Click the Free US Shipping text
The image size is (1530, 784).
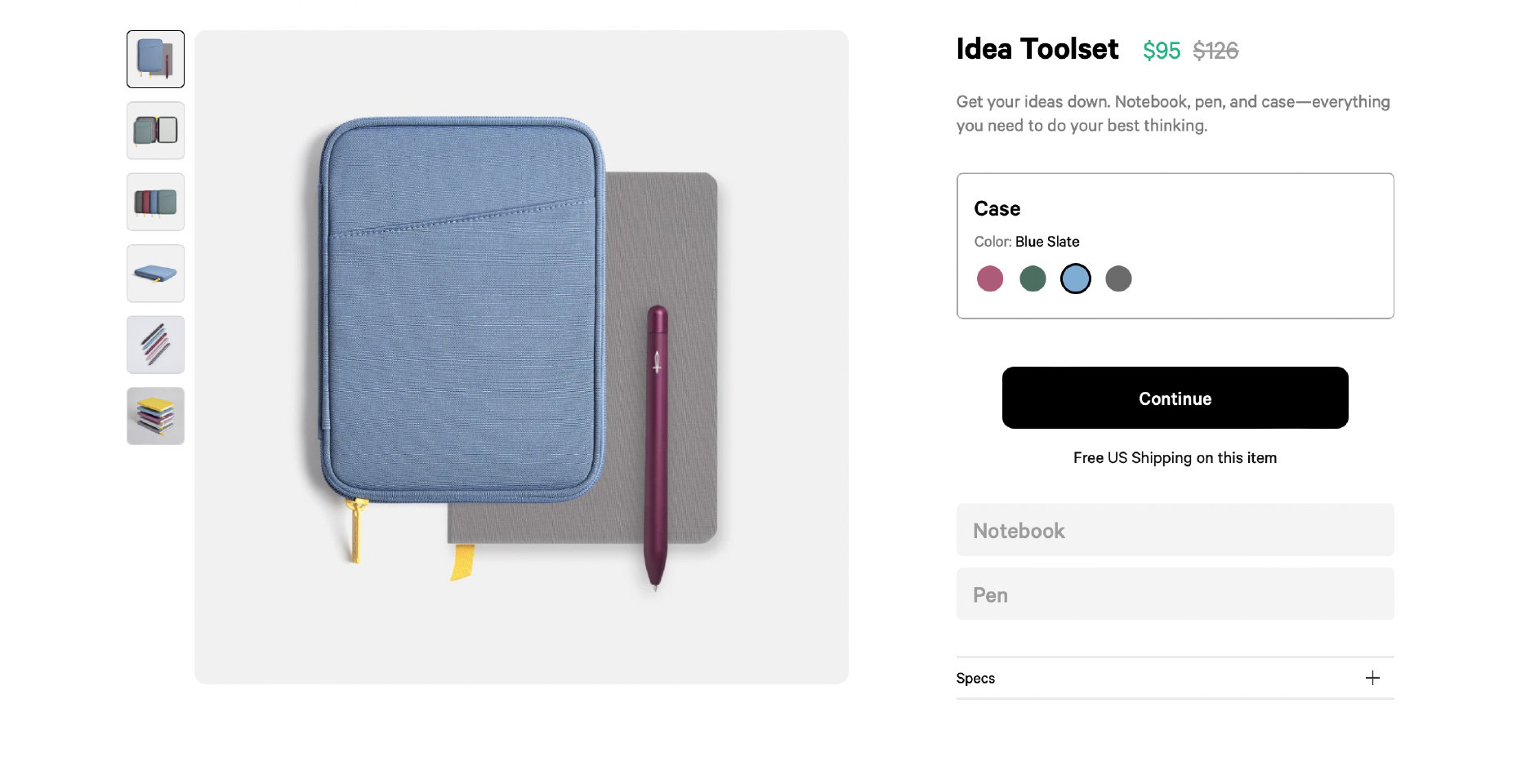(x=1175, y=458)
